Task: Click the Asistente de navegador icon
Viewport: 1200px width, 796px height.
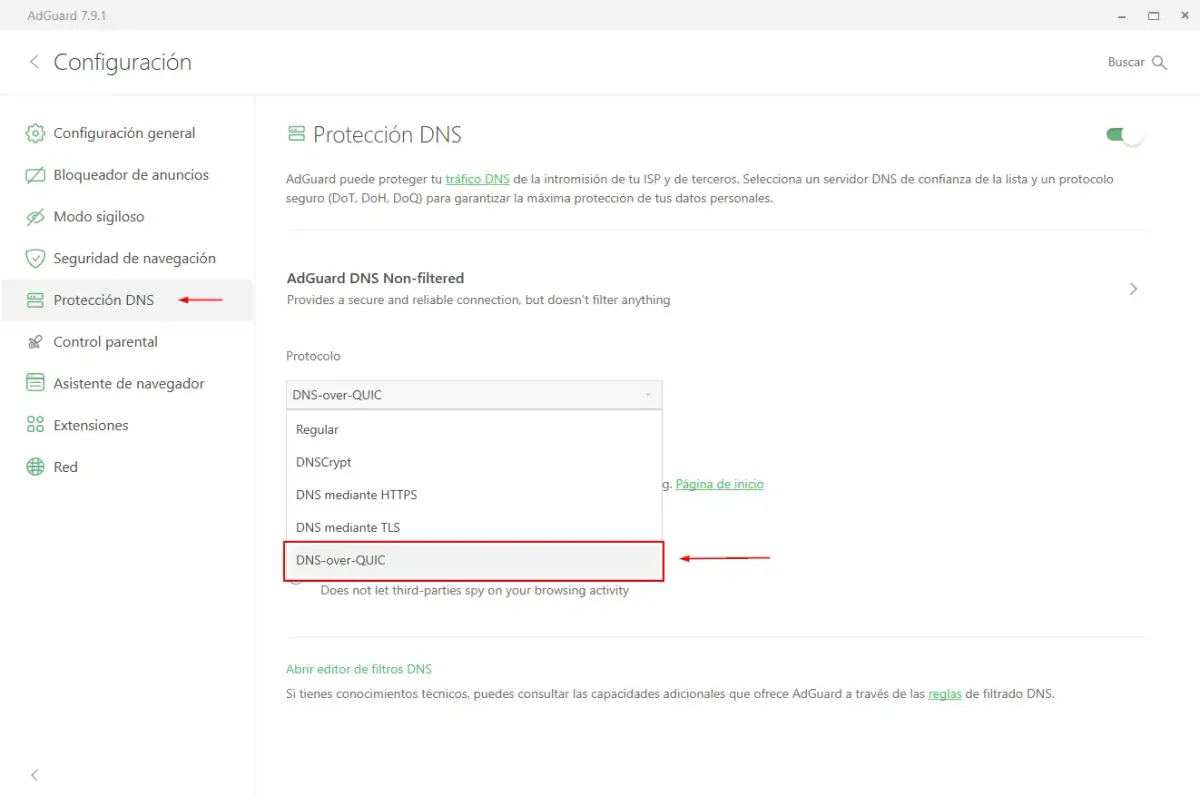Action: coord(35,383)
